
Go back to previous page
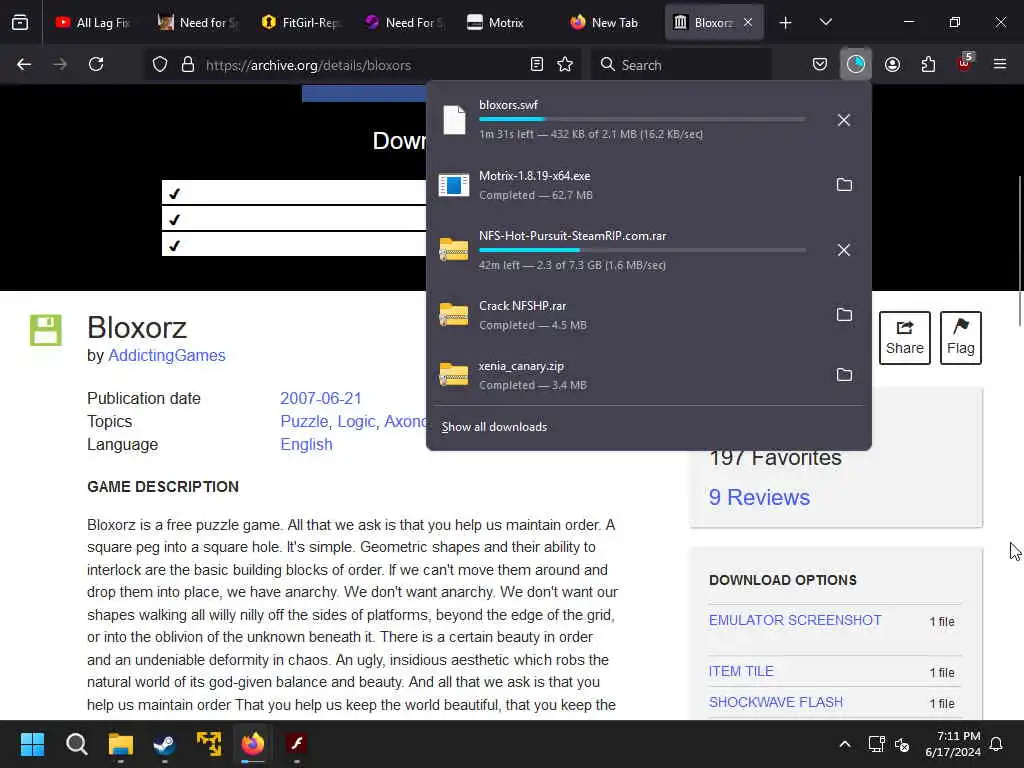coord(24,65)
